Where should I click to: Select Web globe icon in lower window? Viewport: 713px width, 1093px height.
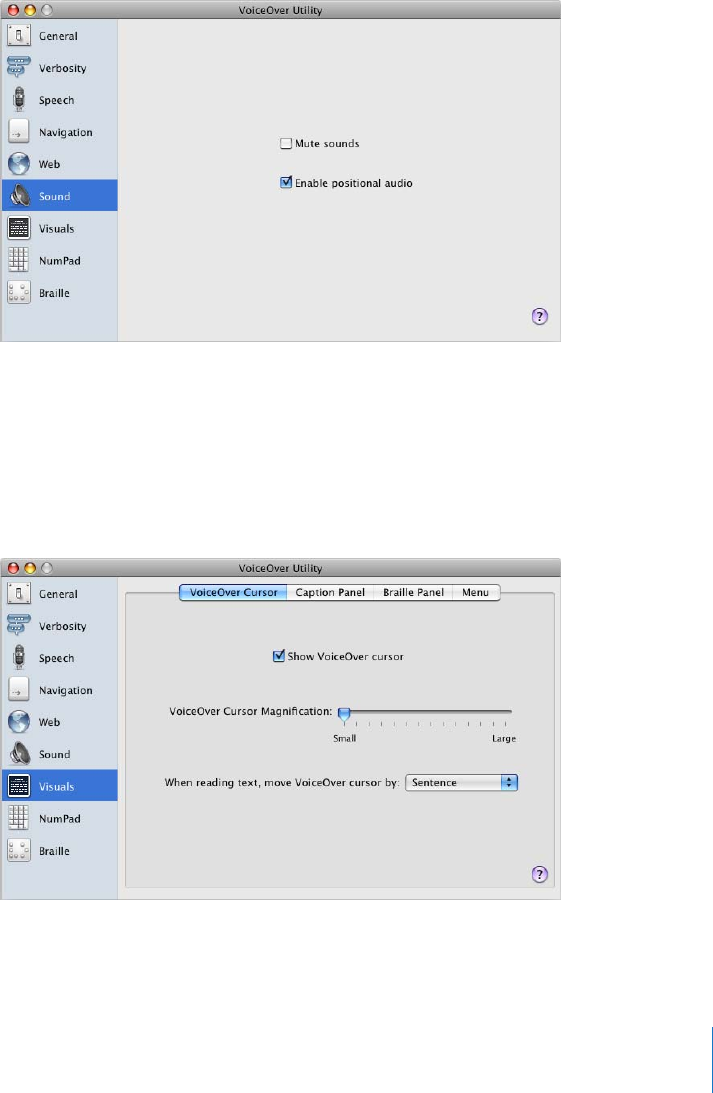tap(19, 721)
